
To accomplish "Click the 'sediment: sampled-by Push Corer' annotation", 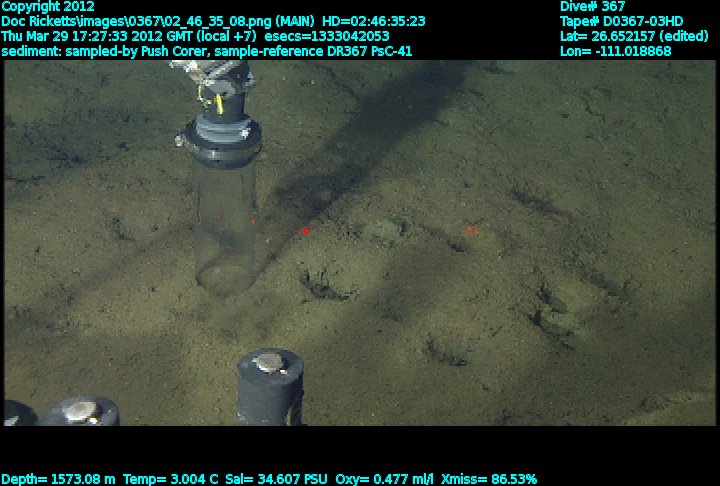I will [x=105, y=51].
